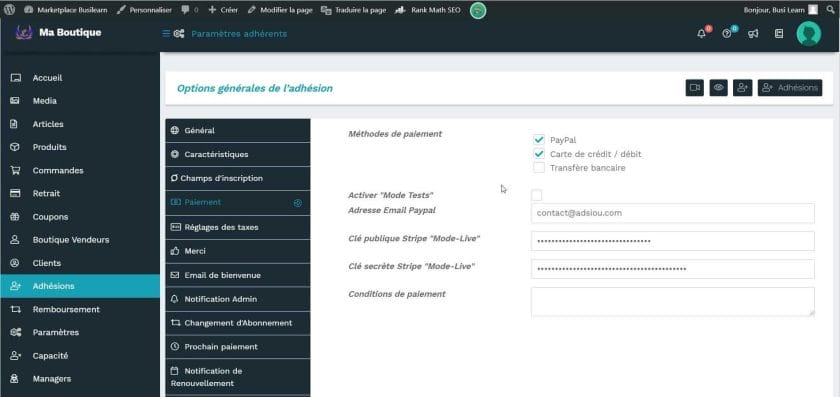
Task: Switch to the Général tab
Action: (x=238, y=131)
